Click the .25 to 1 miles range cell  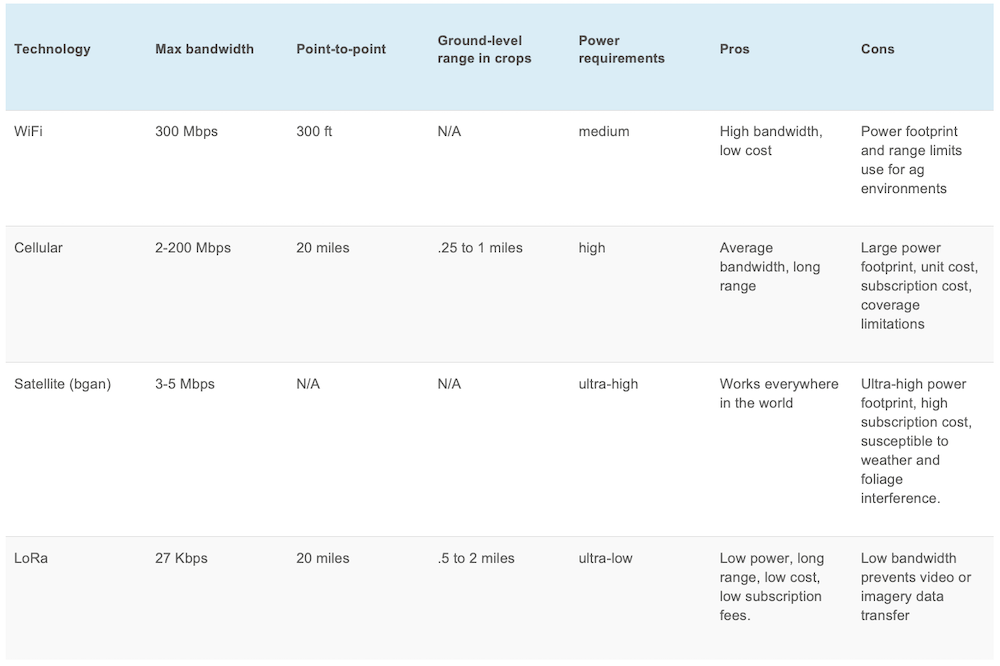tap(480, 248)
